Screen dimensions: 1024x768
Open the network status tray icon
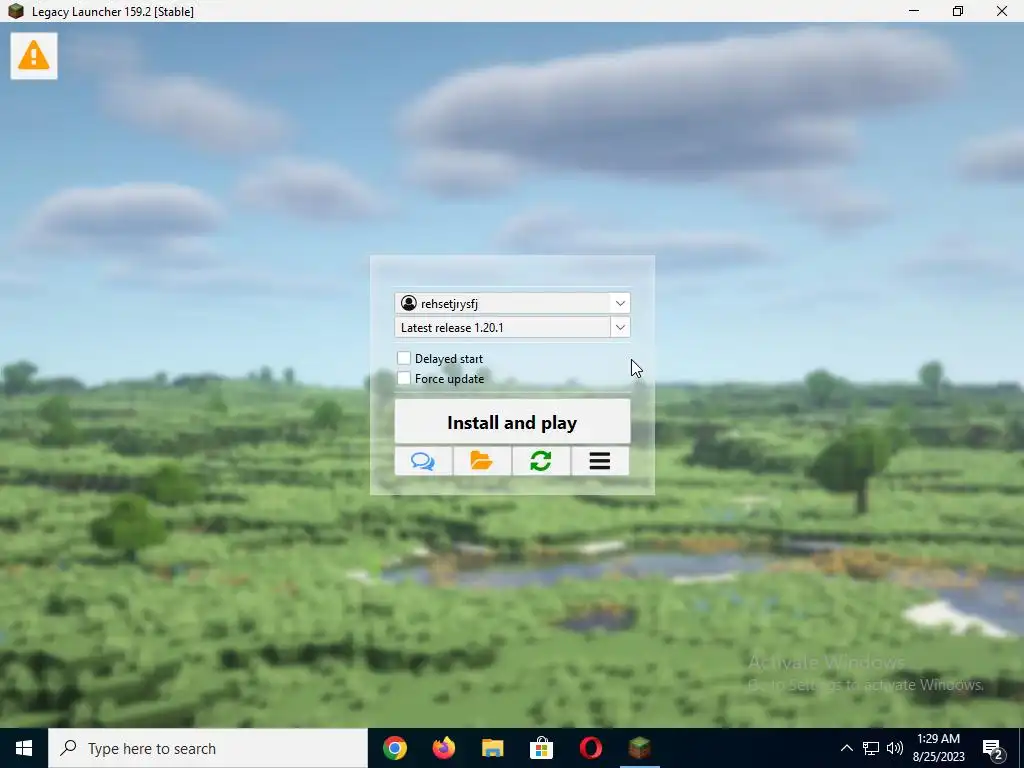(x=871, y=748)
